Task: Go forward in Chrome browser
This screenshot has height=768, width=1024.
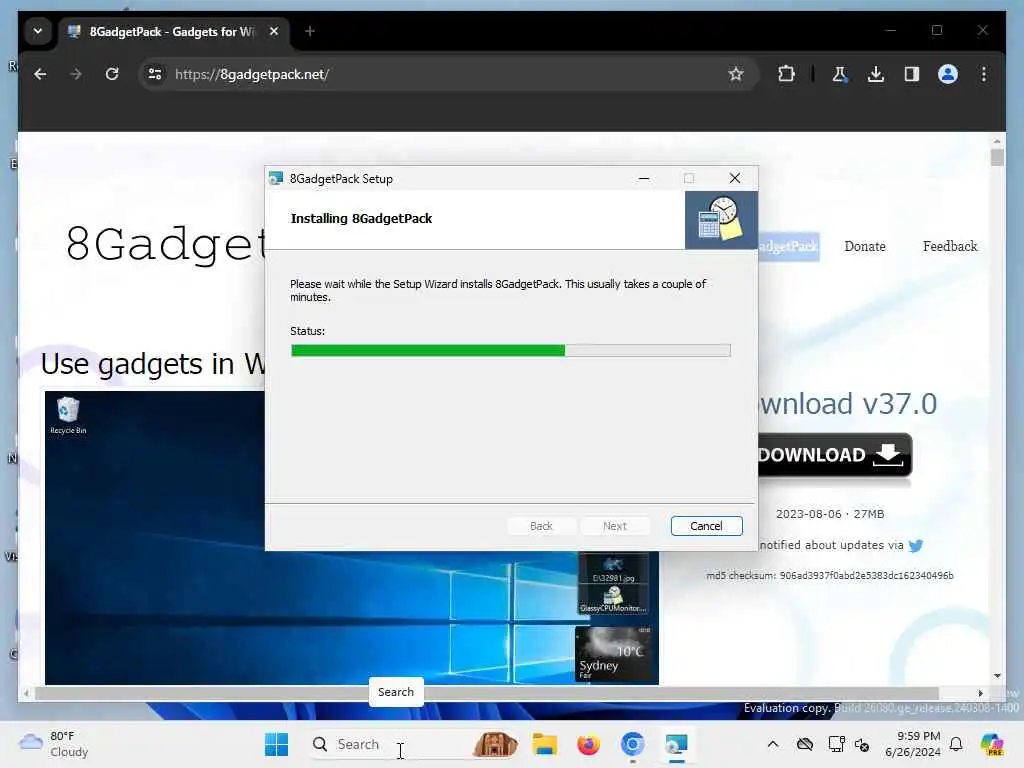Action: click(x=76, y=74)
